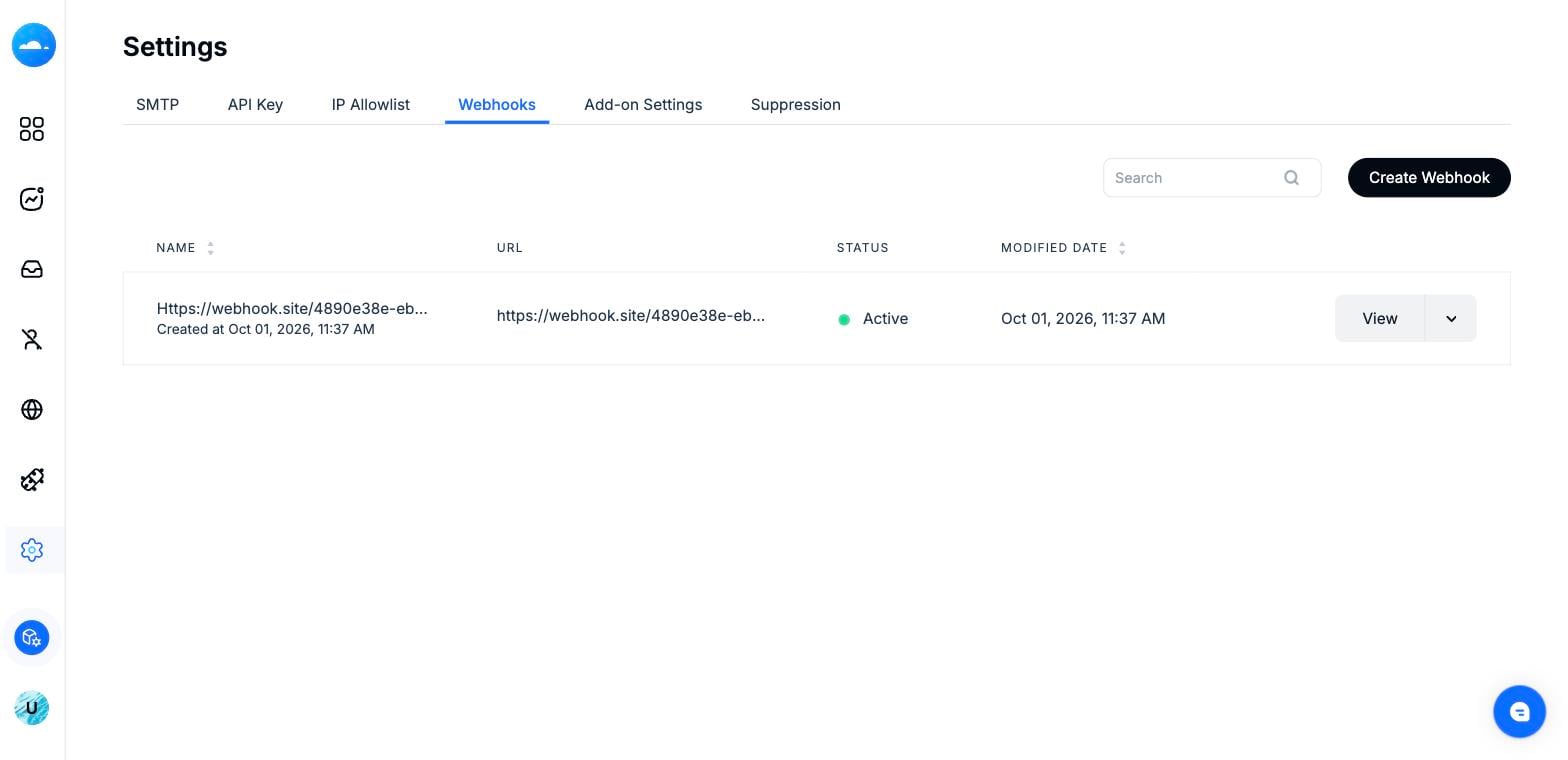Click the Active status text
The height and width of the screenshot is (760, 1568).
(885, 319)
